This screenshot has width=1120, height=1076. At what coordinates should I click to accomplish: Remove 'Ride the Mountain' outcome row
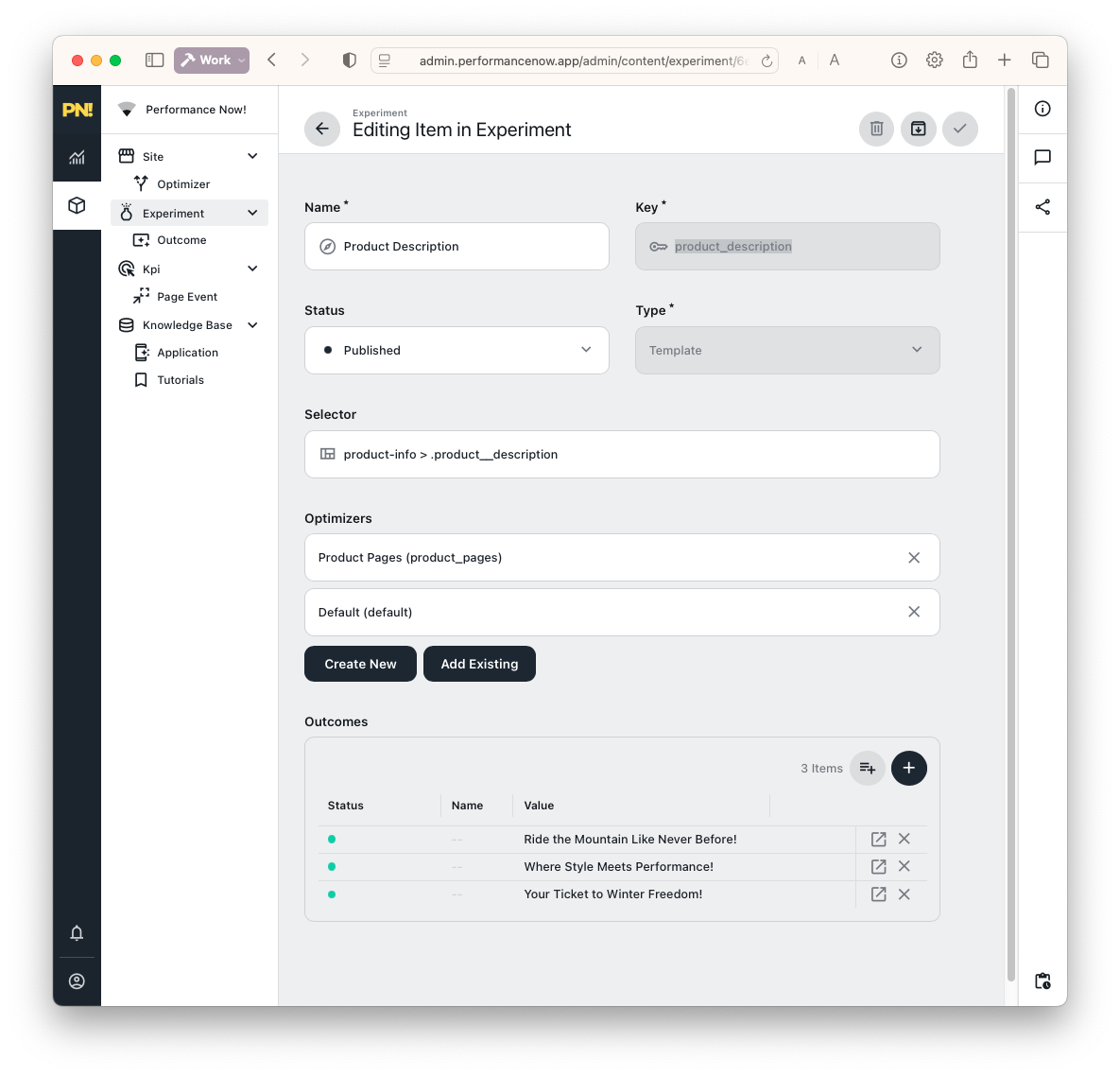(x=905, y=839)
